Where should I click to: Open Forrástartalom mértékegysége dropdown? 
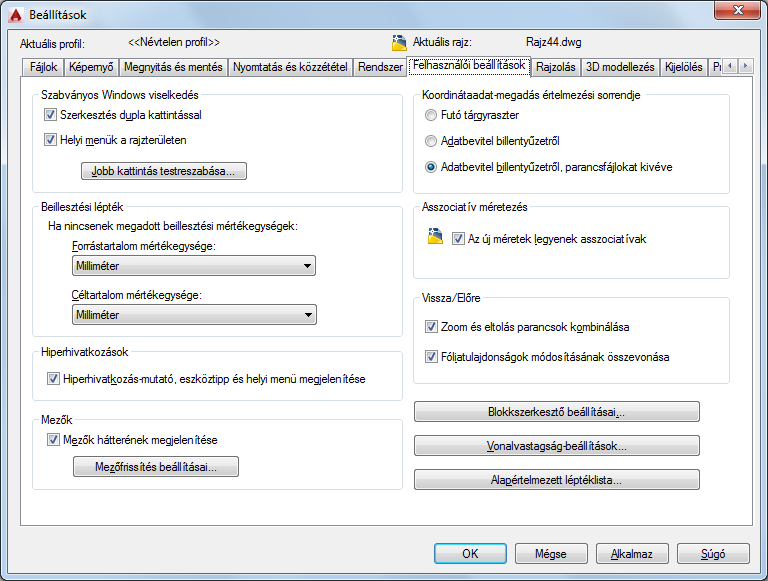(x=194, y=266)
